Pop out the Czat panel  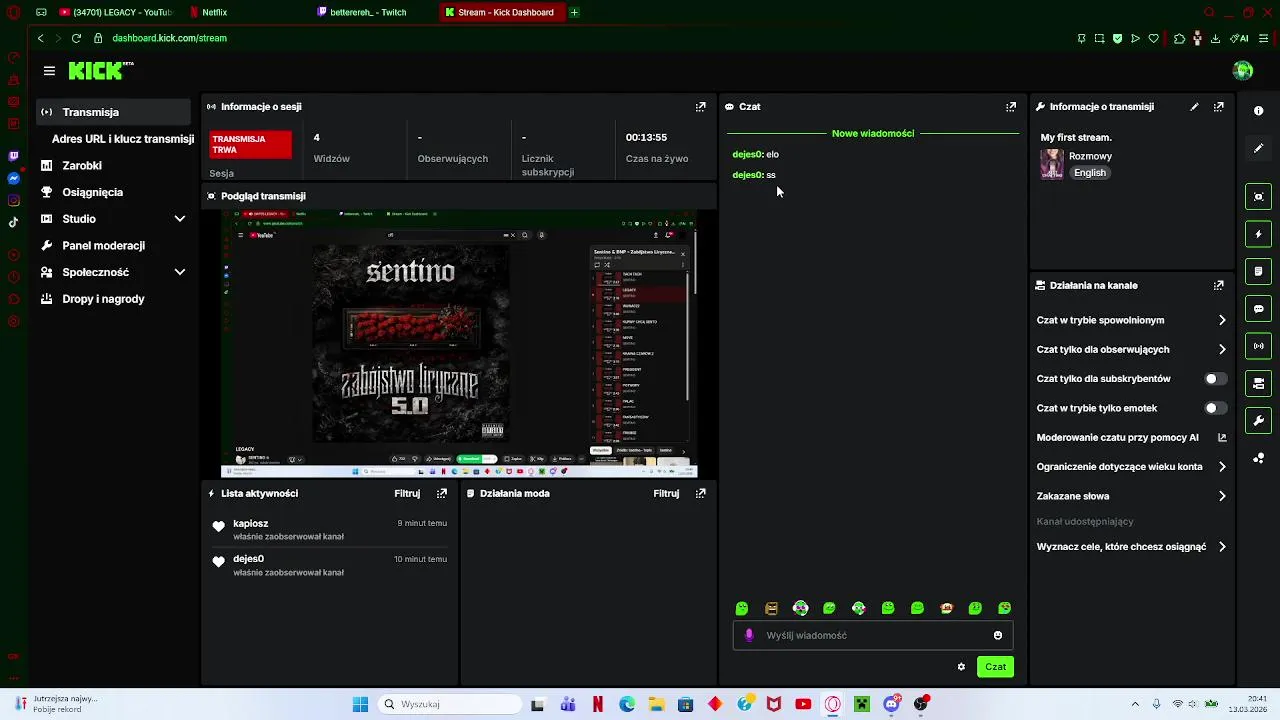click(1011, 106)
